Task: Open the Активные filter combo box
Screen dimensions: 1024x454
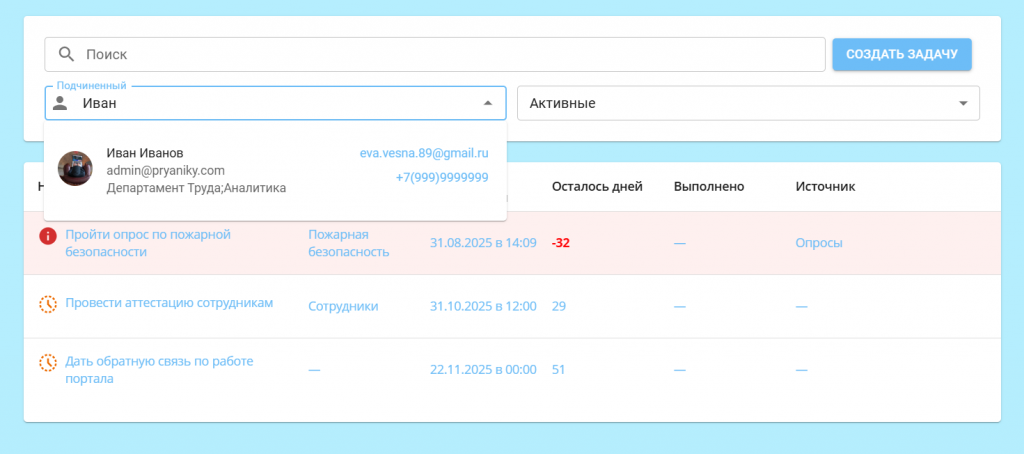Action: pyautogui.click(x=740, y=102)
